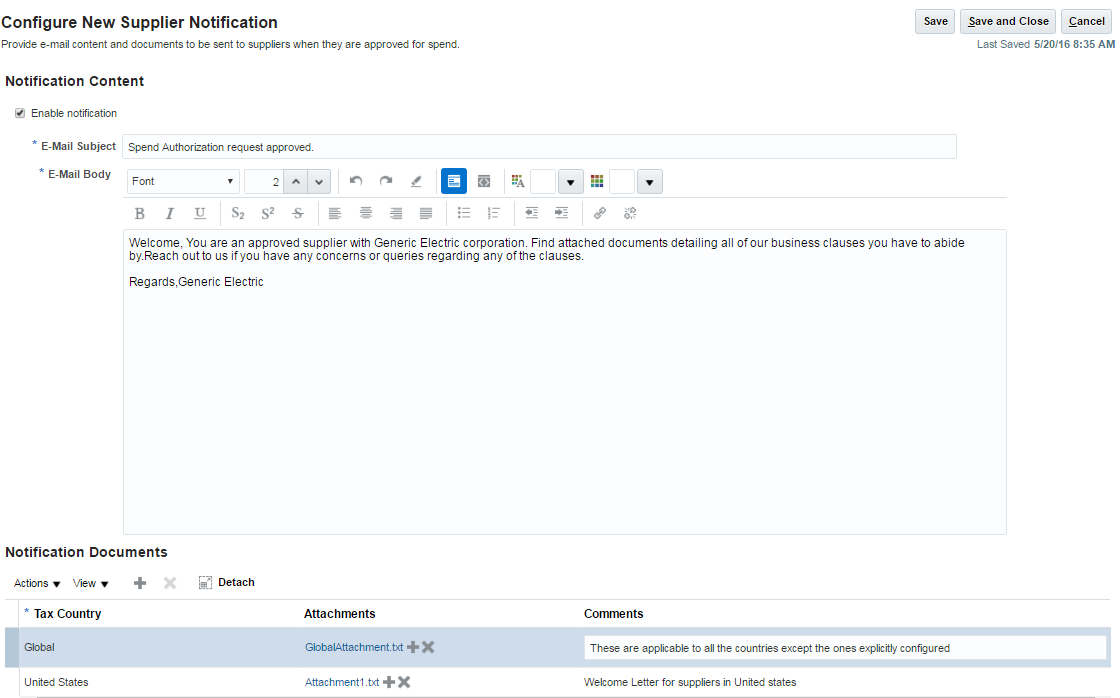
Task: Add attachment next to GlobalAttachment.txt
Action: click(413, 647)
